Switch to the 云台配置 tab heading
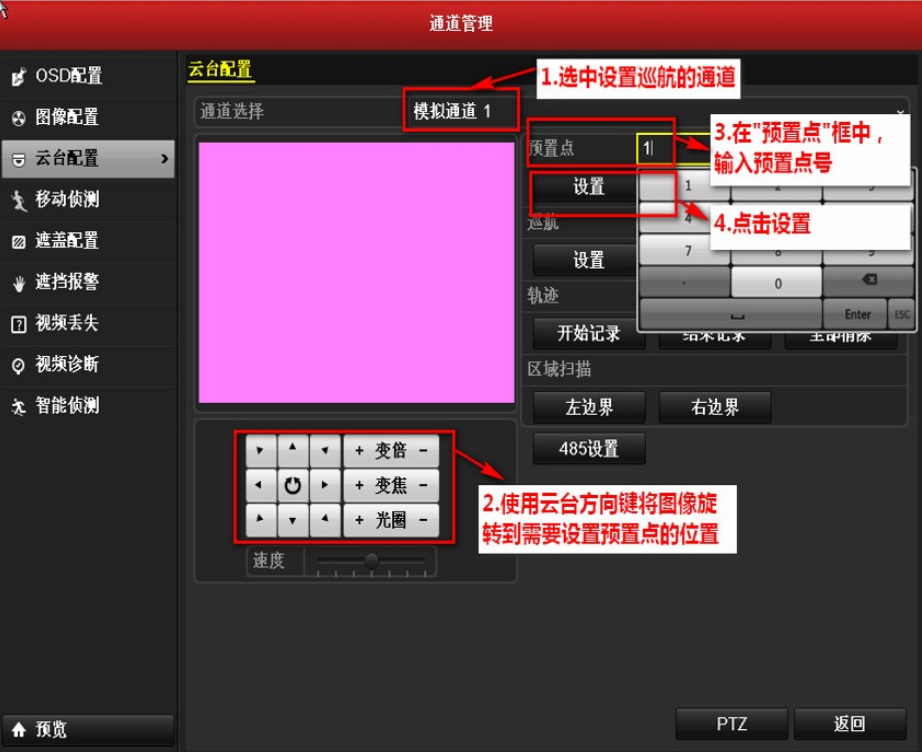922x752 pixels. pyautogui.click(x=221, y=70)
